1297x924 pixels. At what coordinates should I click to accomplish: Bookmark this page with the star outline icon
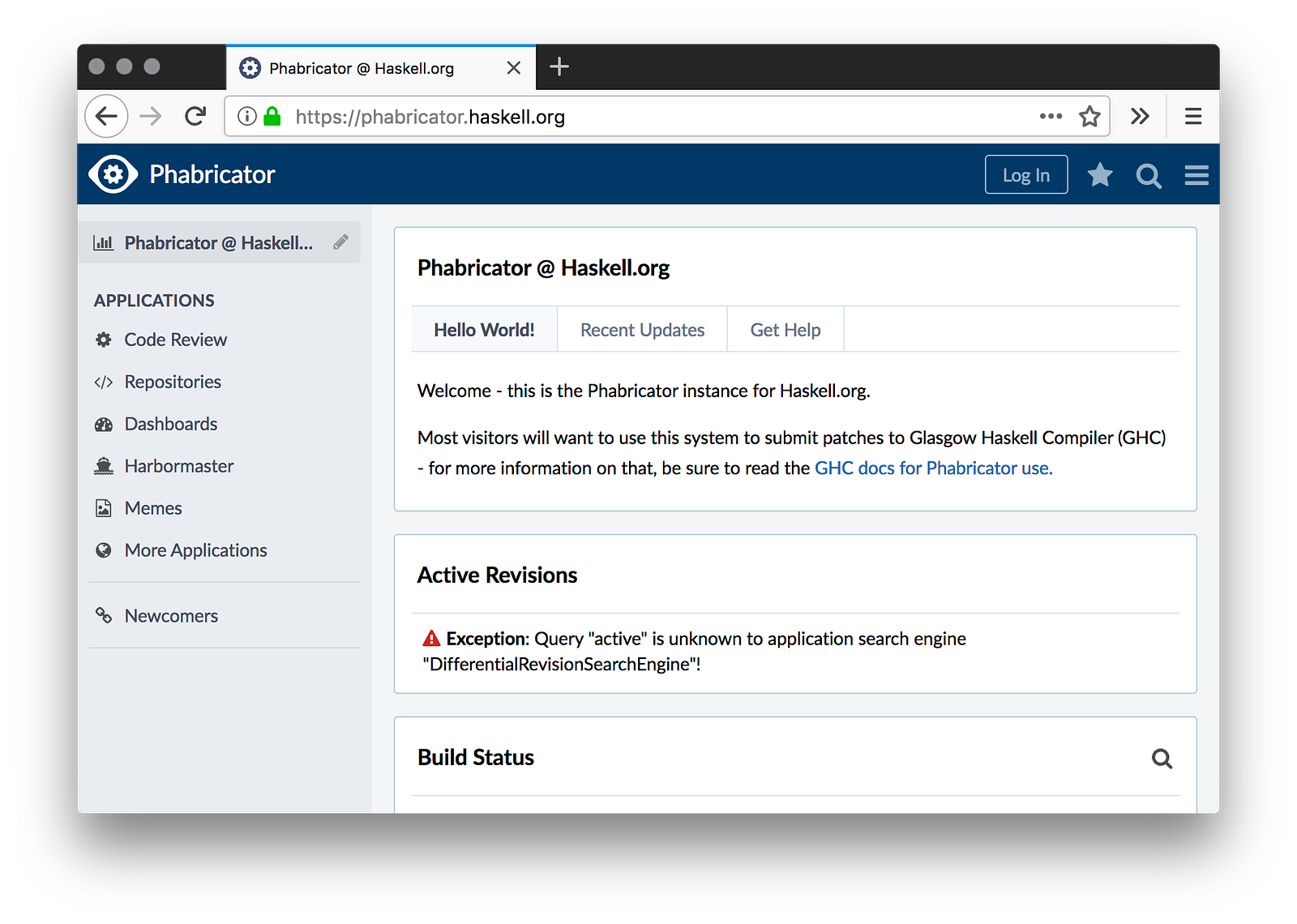(x=1089, y=117)
